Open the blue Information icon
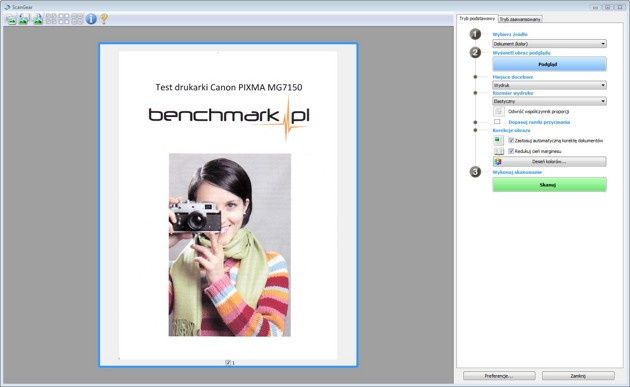Viewport: 630px width, 387px height. pos(91,19)
